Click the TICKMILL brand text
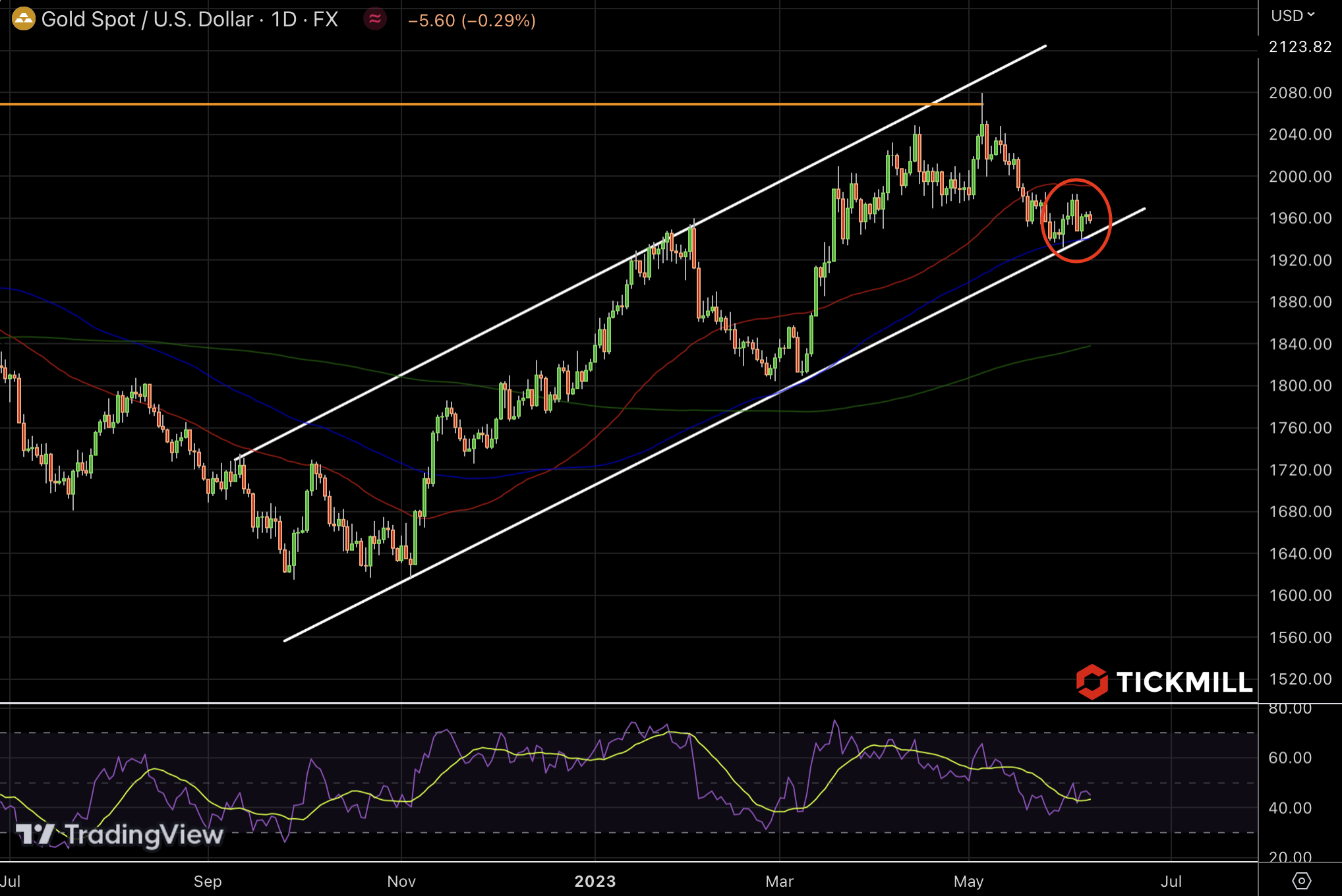Image resolution: width=1342 pixels, height=896 pixels. (x=1184, y=683)
